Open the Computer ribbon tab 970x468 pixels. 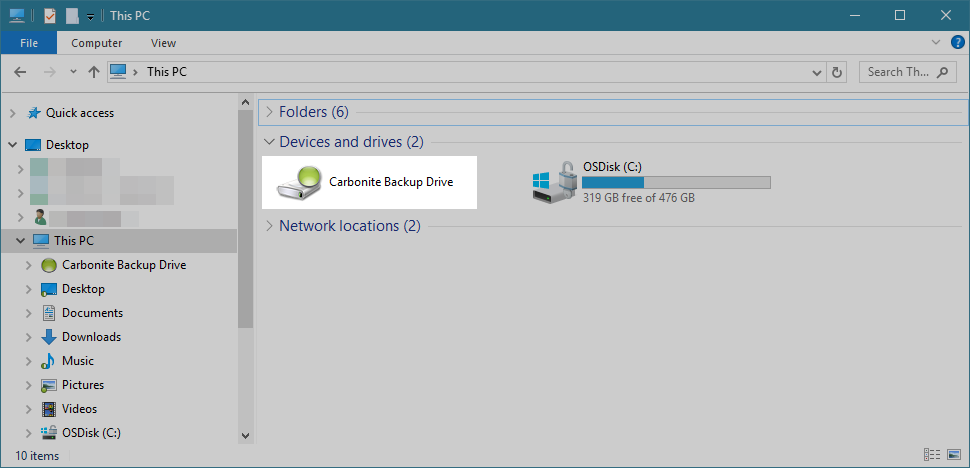pyautogui.click(x=97, y=43)
